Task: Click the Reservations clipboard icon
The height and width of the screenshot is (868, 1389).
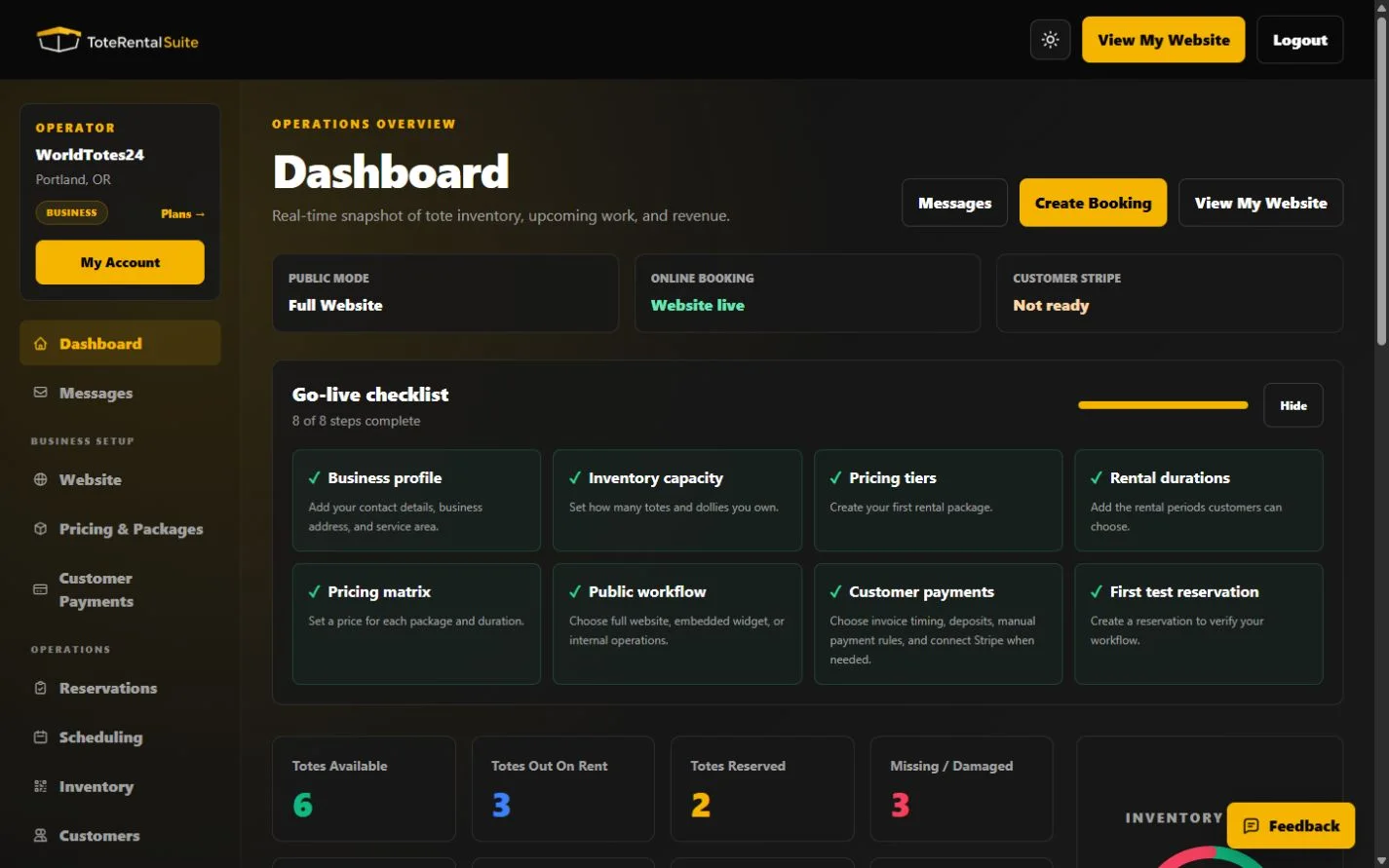Action: 40,688
